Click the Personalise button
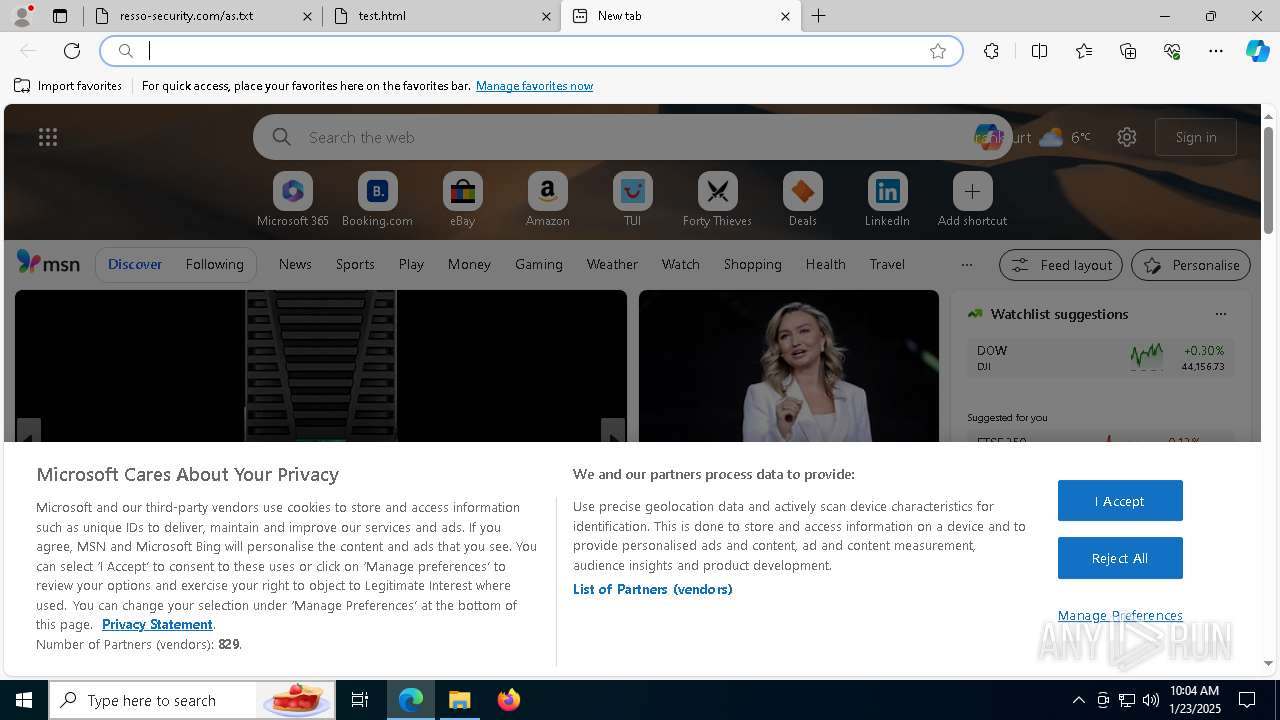The width and height of the screenshot is (1280, 720). click(x=1191, y=265)
